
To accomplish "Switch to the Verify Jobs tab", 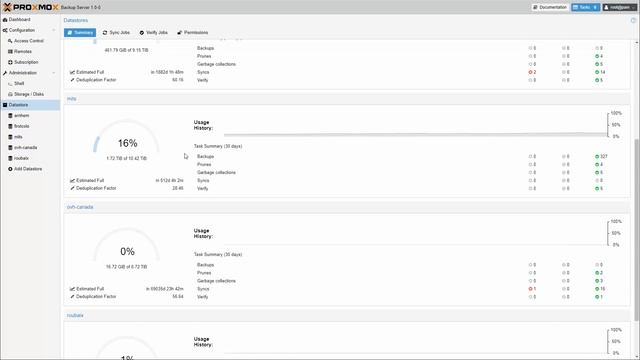I will pos(153,32).
